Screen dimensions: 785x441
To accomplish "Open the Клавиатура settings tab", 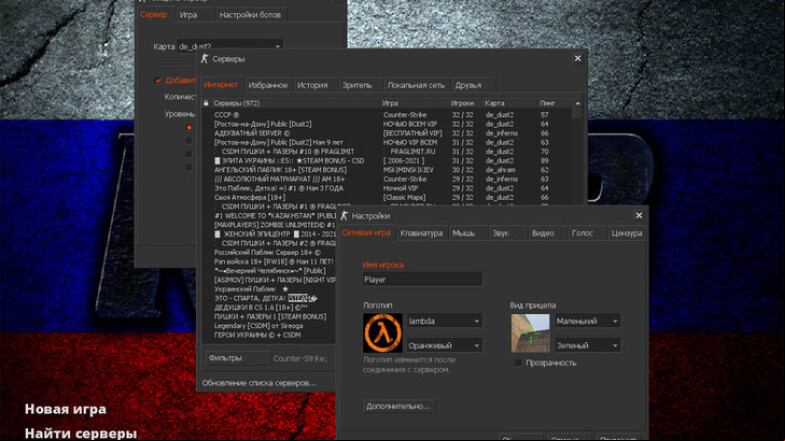I will click(x=421, y=233).
